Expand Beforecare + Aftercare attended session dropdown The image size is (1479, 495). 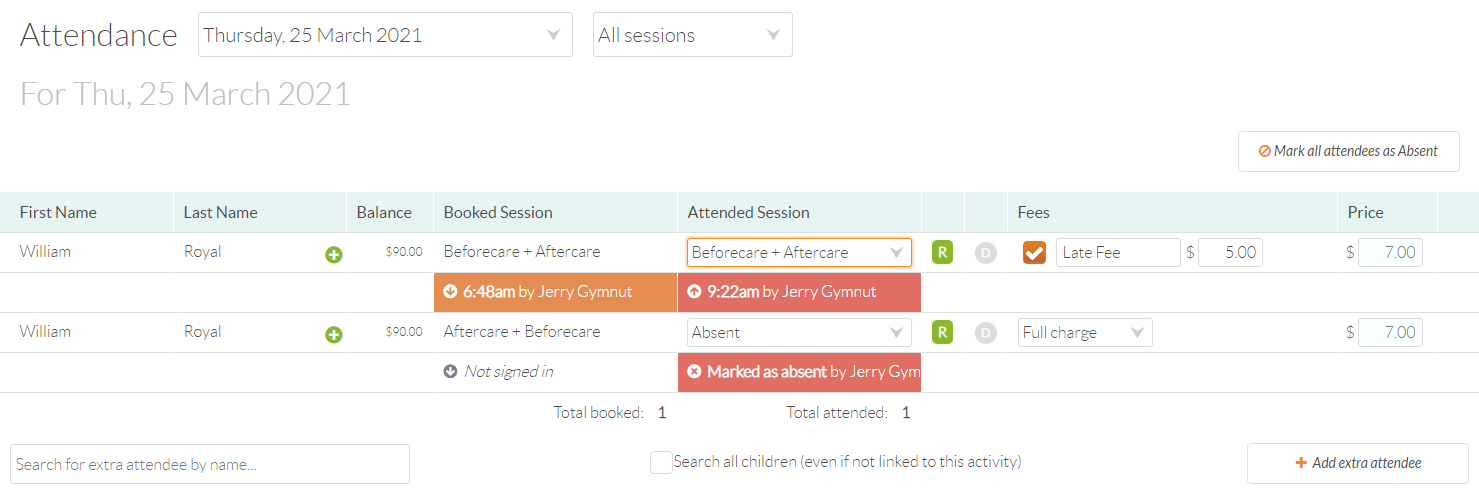(799, 253)
